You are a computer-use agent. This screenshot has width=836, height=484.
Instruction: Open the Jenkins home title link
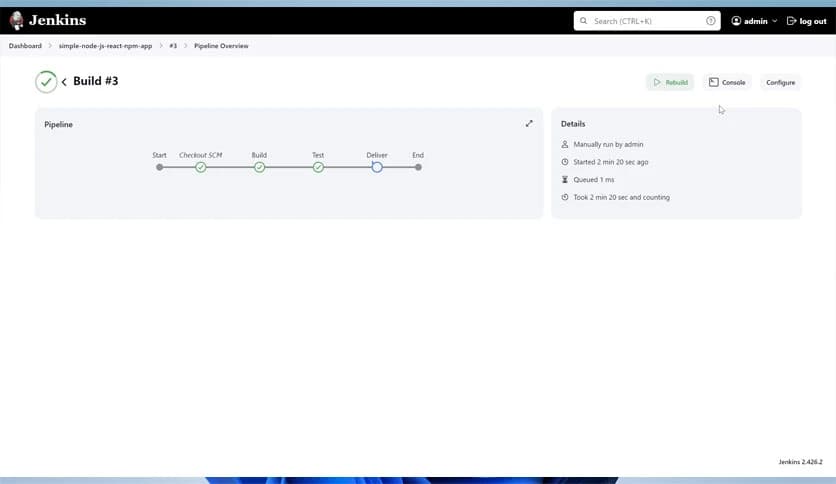point(57,20)
